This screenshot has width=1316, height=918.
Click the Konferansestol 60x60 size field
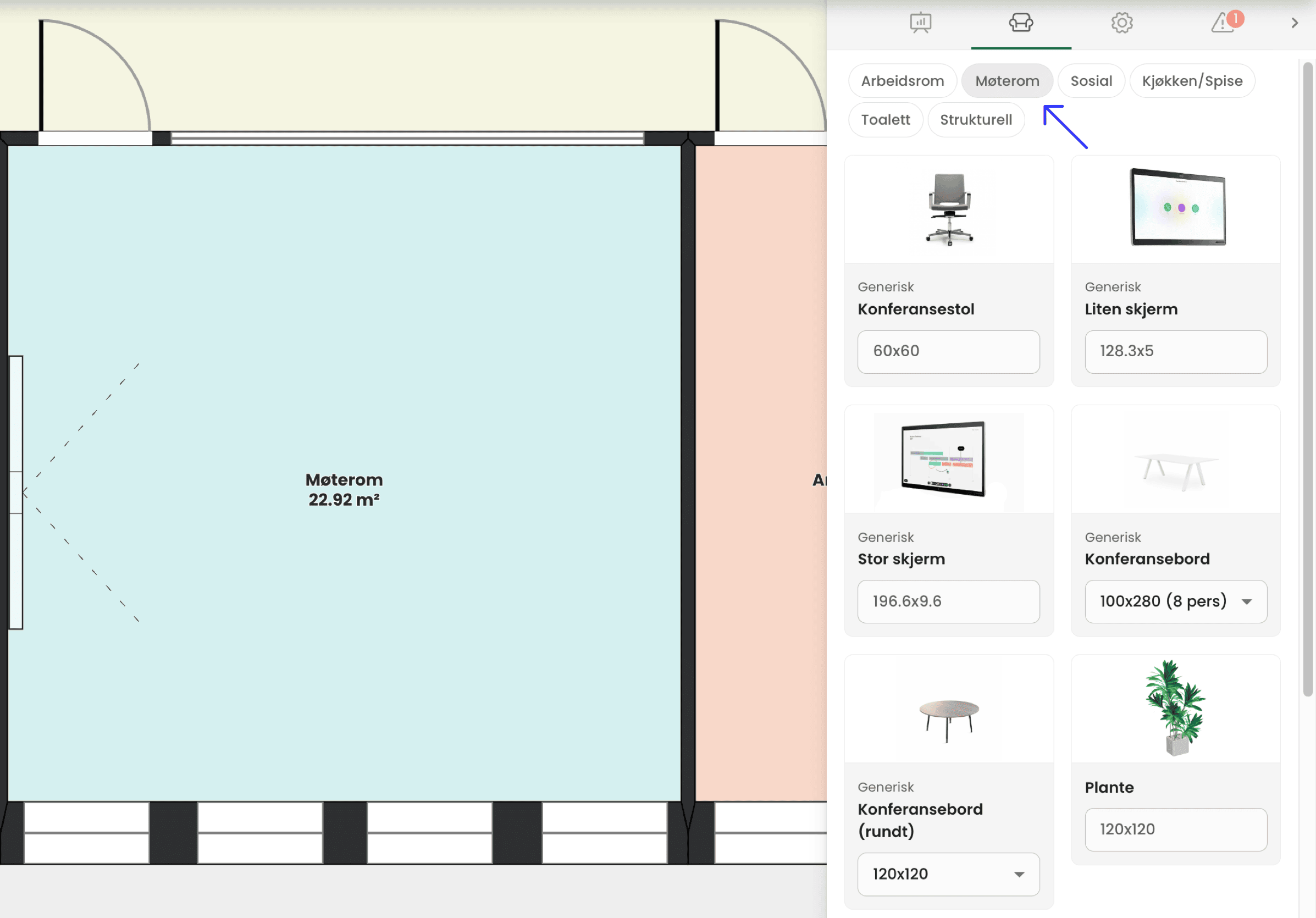pos(949,351)
